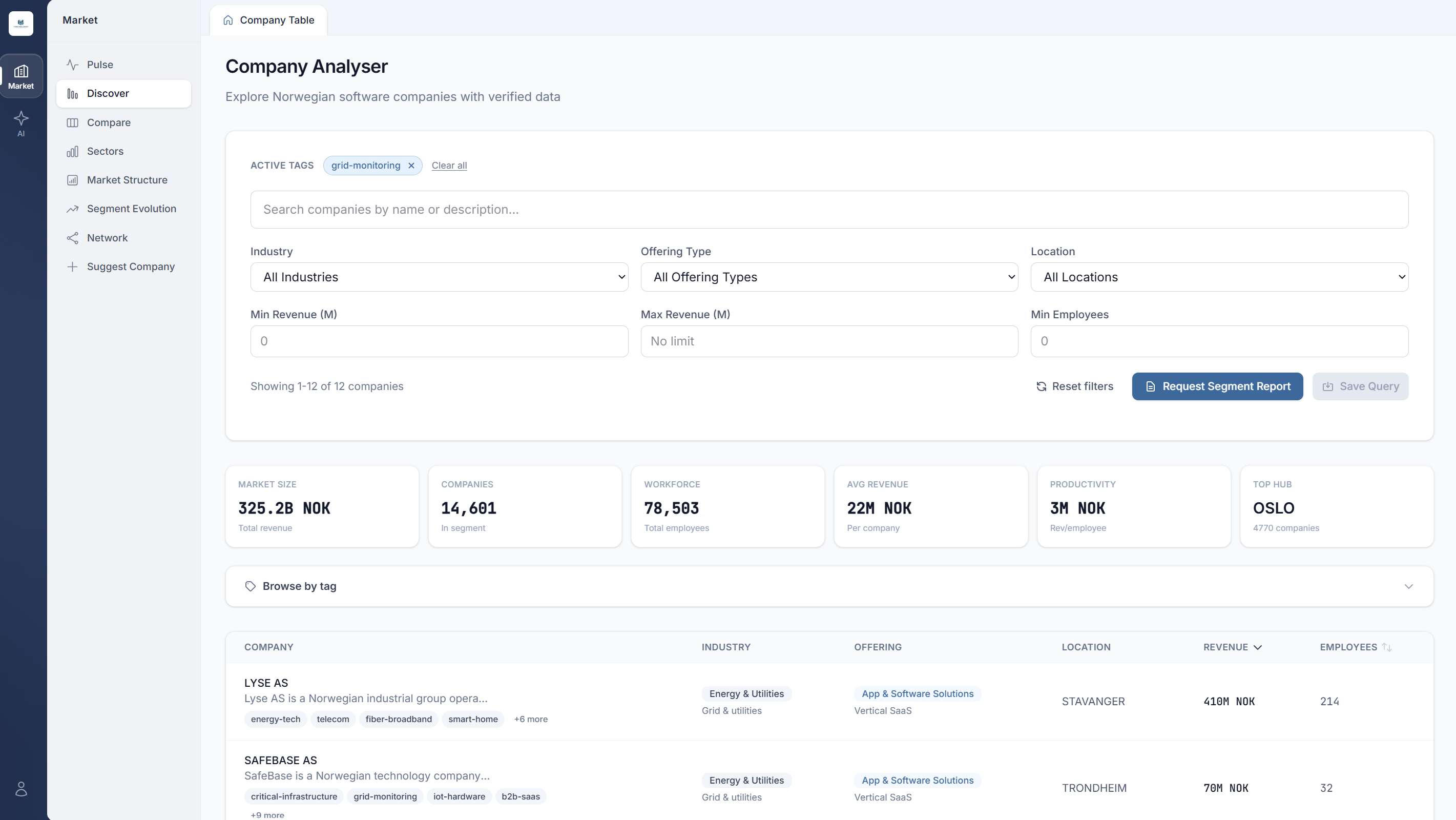Screen dimensions: 1456x820
Task: Click the Request Segment Report button
Action: pyautogui.click(x=1217, y=387)
